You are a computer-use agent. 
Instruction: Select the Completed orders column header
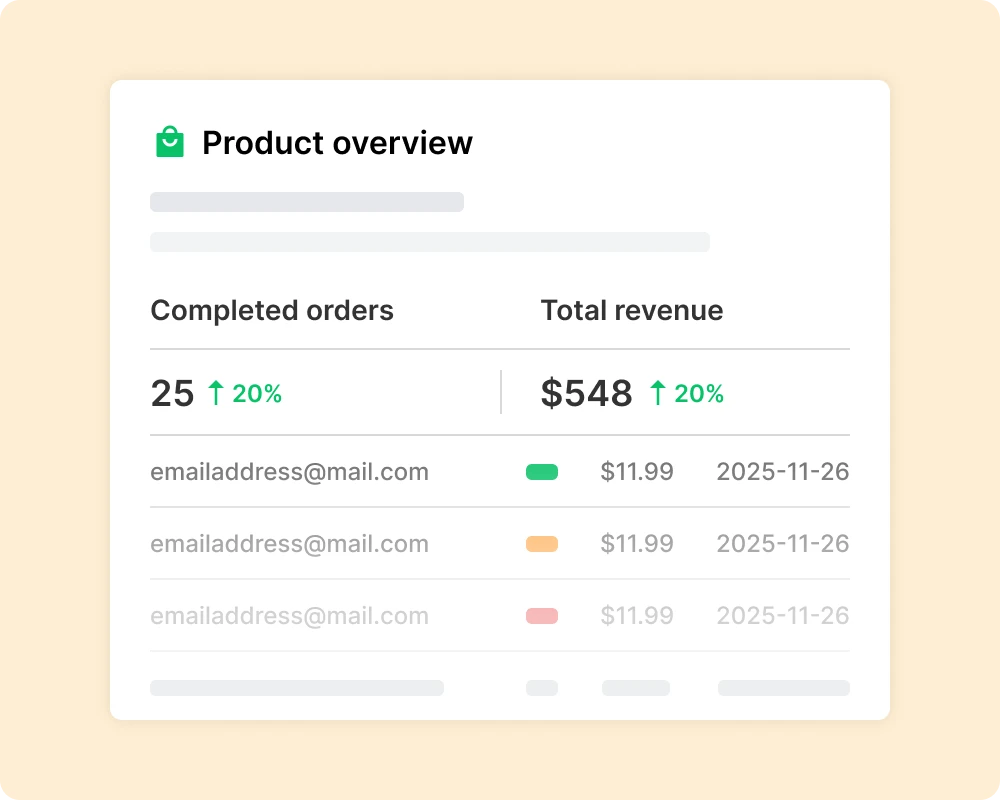pos(272,310)
